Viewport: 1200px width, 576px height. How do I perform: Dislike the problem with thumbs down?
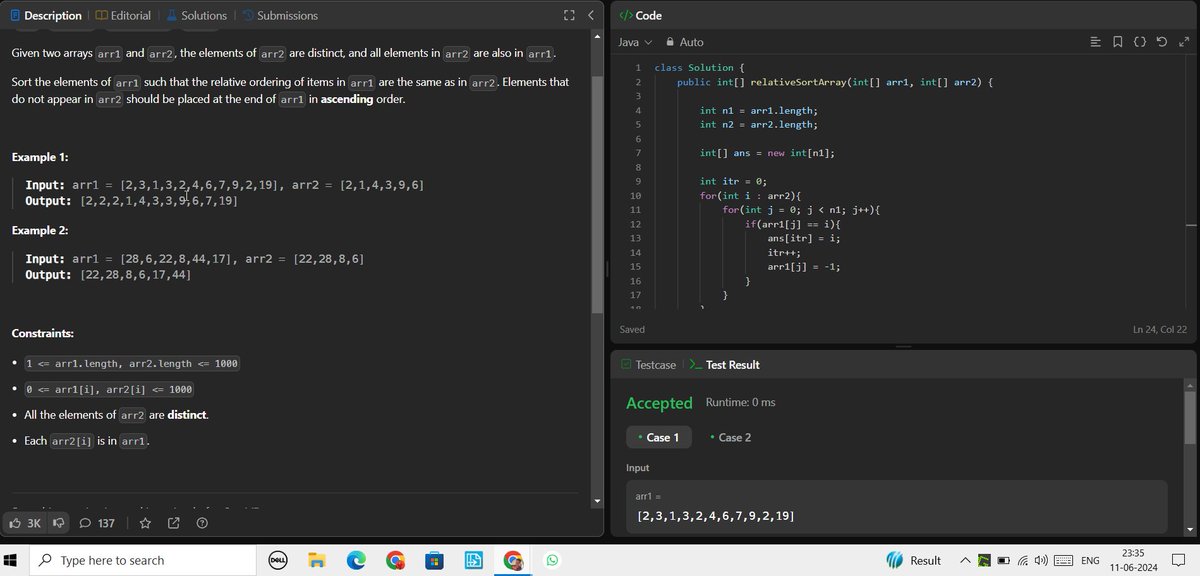(58, 522)
